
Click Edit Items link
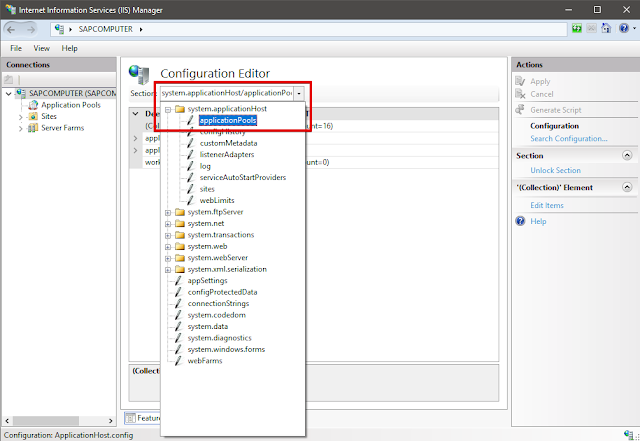click(547, 205)
